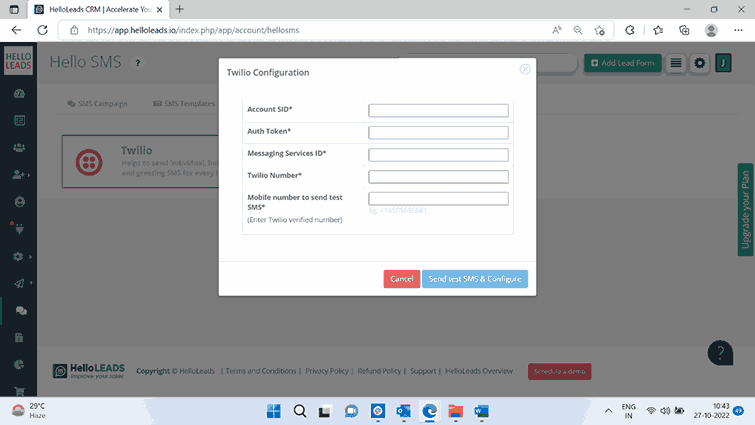Open the hamburger list menu in header

(x=676, y=63)
